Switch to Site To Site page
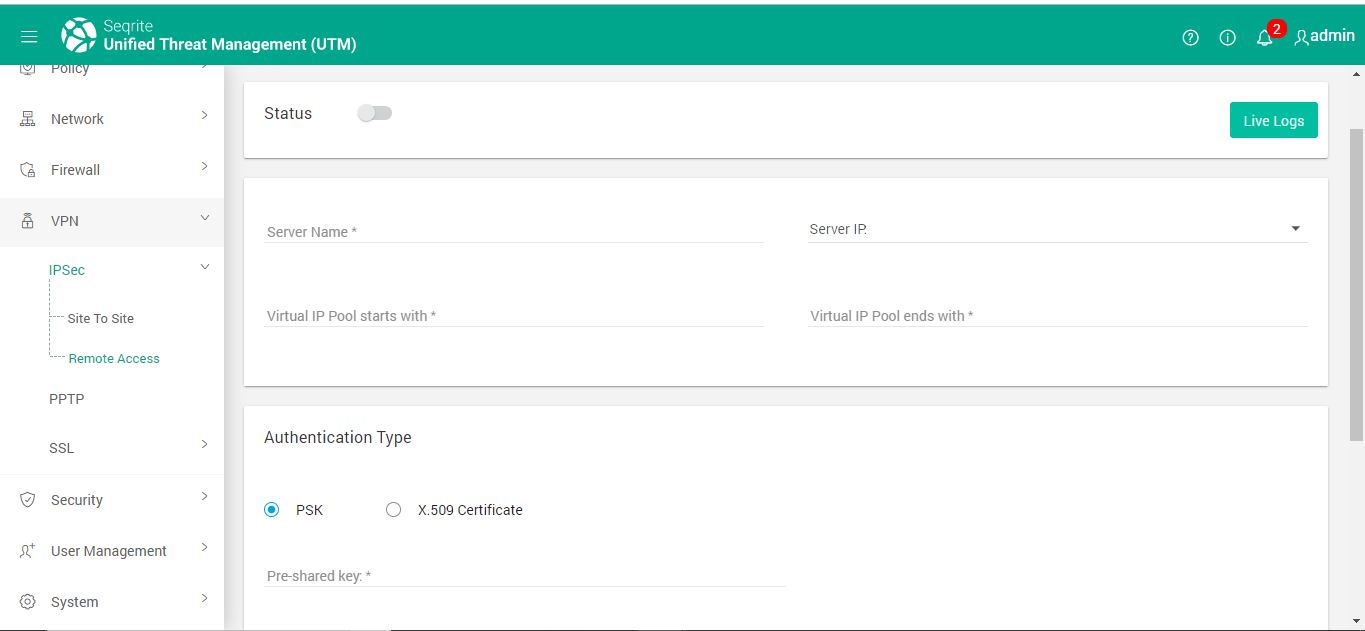 click(x=100, y=318)
